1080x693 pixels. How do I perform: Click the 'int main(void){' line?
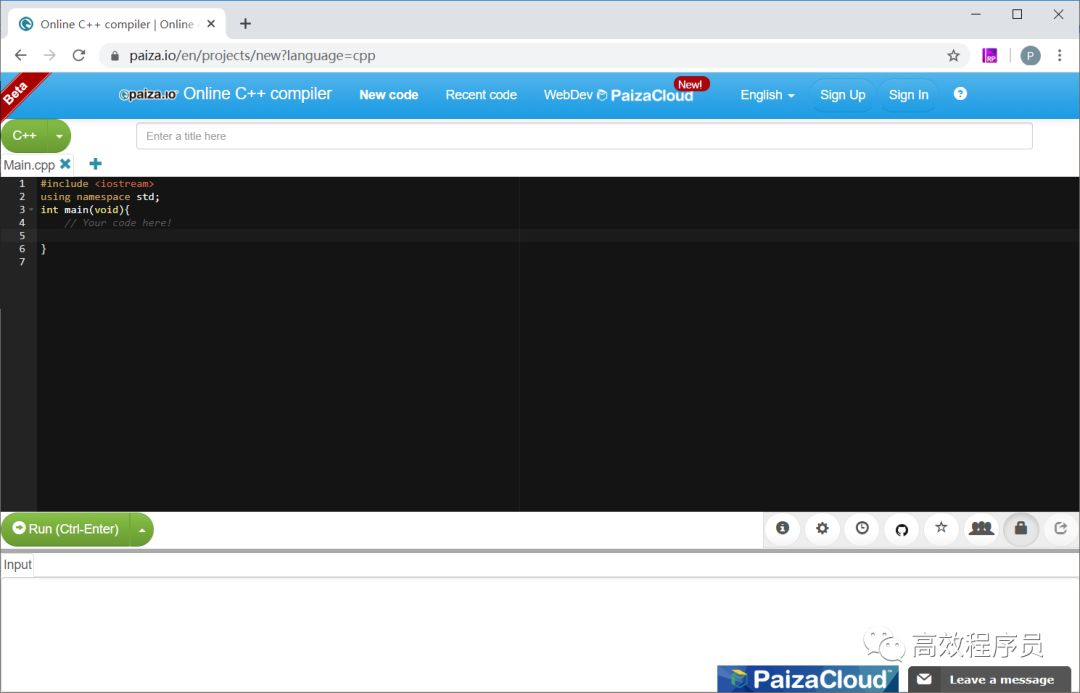[85, 210]
